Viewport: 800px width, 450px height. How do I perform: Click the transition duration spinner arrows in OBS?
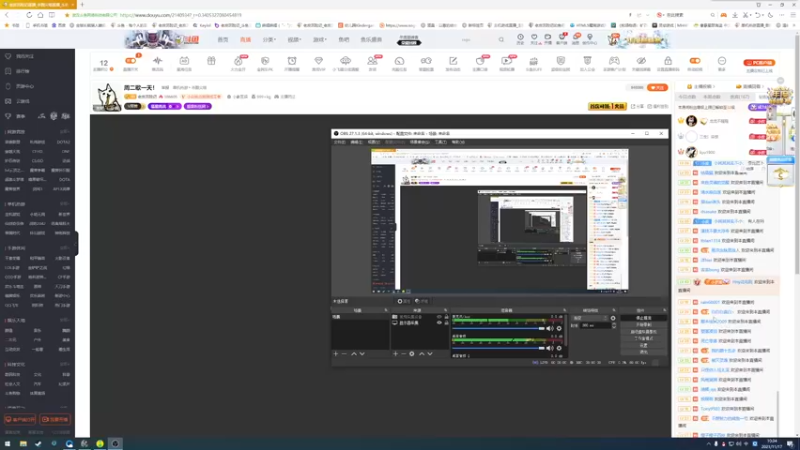pos(614,326)
